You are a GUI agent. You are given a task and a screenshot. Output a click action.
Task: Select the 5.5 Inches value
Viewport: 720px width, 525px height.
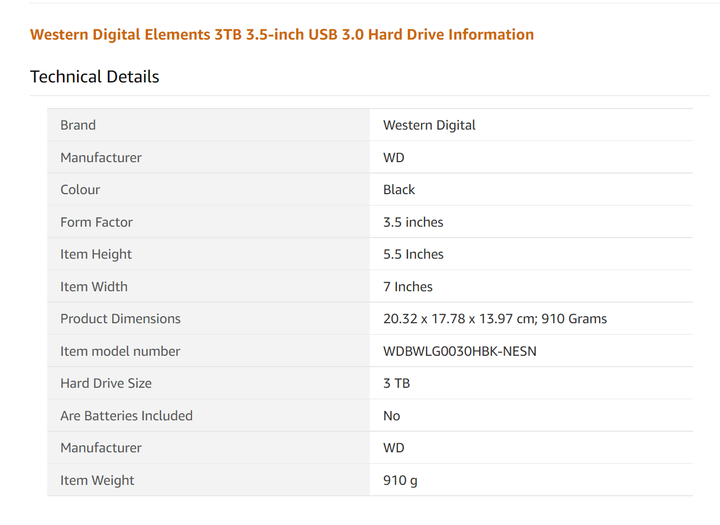[x=413, y=254]
